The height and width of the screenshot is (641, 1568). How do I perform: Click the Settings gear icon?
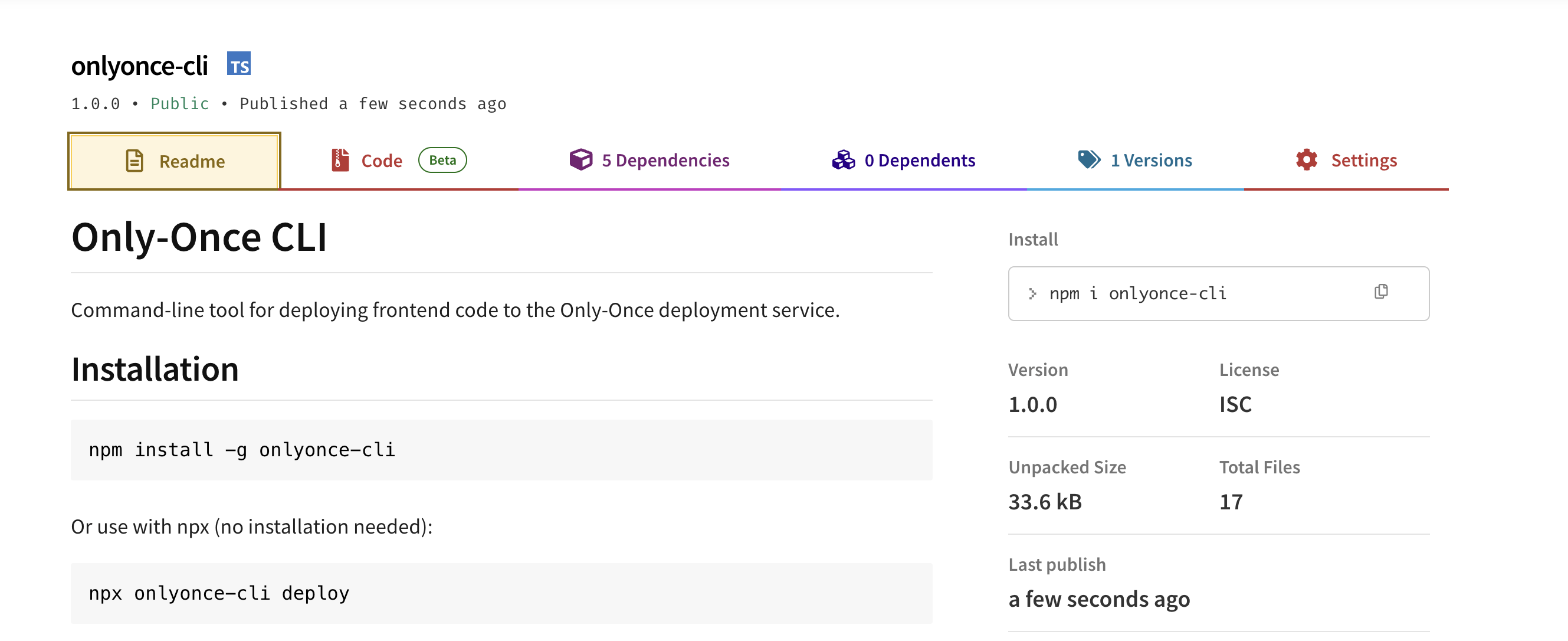(x=1306, y=159)
